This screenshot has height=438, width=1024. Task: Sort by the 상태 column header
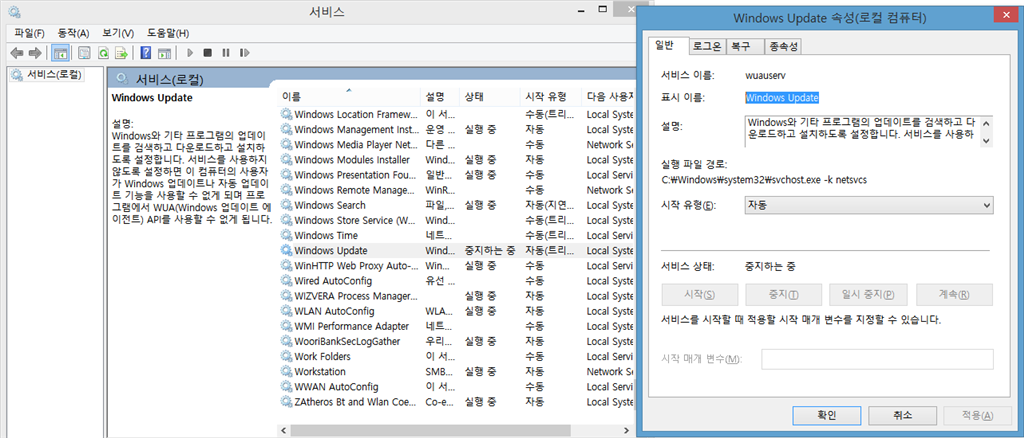pyautogui.click(x=489, y=97)
